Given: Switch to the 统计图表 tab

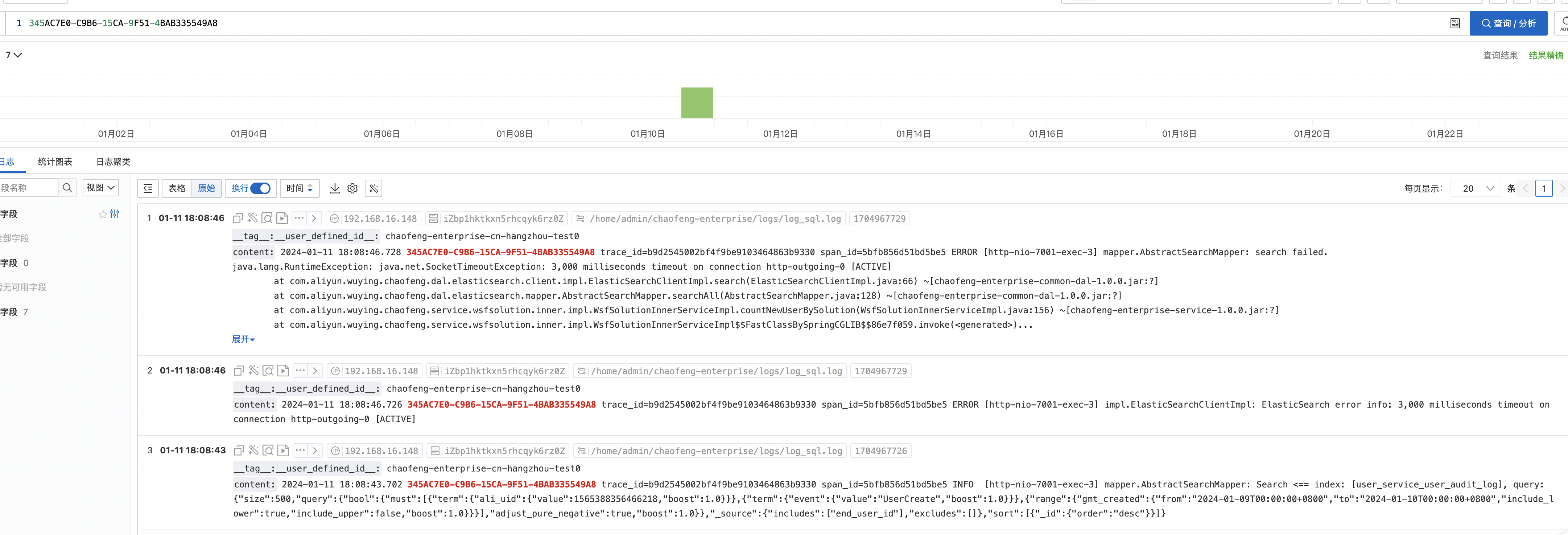Looking at the screenshot, I should pyautogui.click(x=55, y=162).
